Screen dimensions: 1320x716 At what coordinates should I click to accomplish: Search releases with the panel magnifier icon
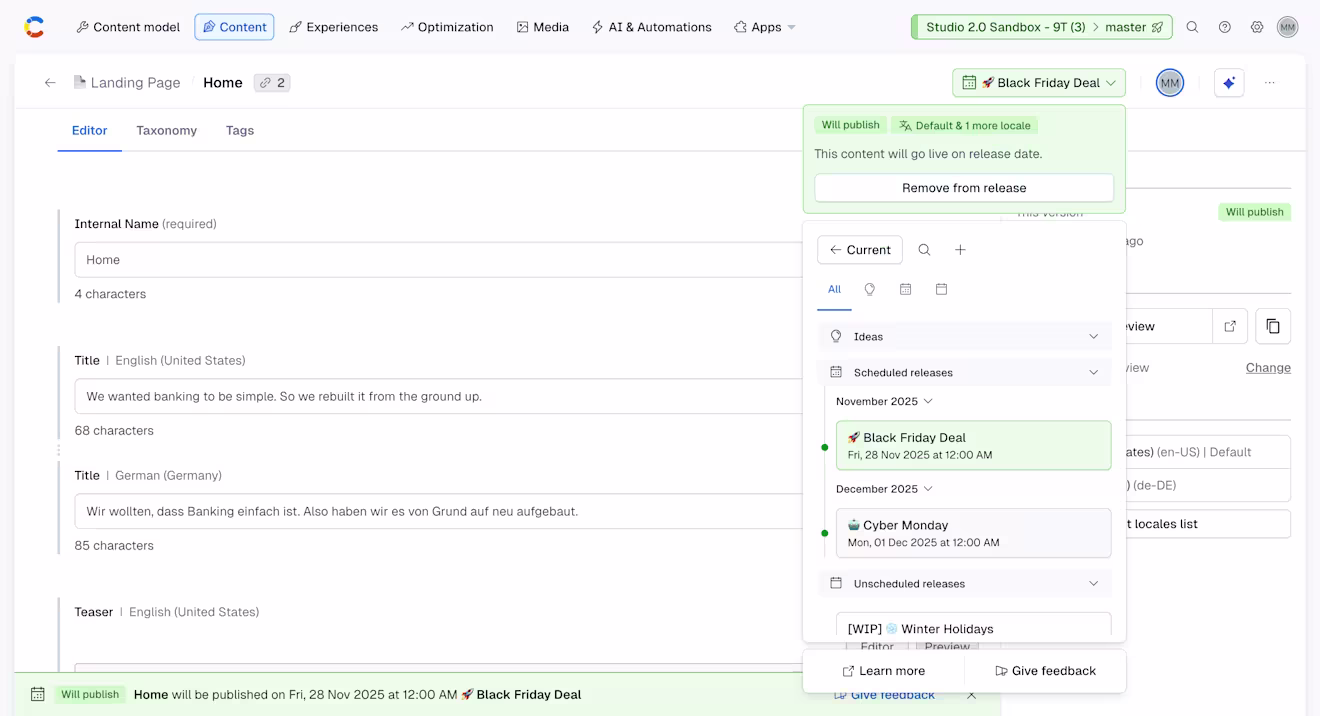click(925, 250)
